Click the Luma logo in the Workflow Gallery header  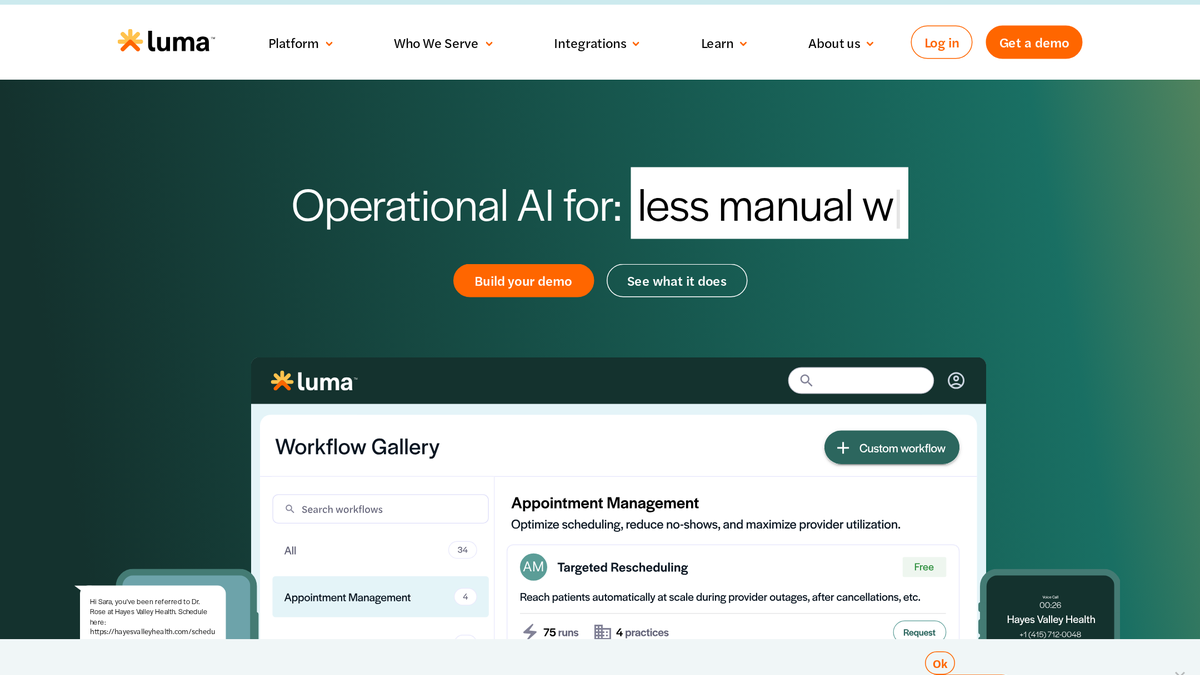coord(314,381)
